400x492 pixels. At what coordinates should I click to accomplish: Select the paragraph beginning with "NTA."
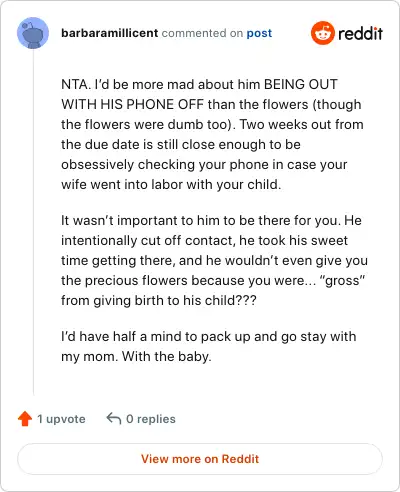click(212, 134)
